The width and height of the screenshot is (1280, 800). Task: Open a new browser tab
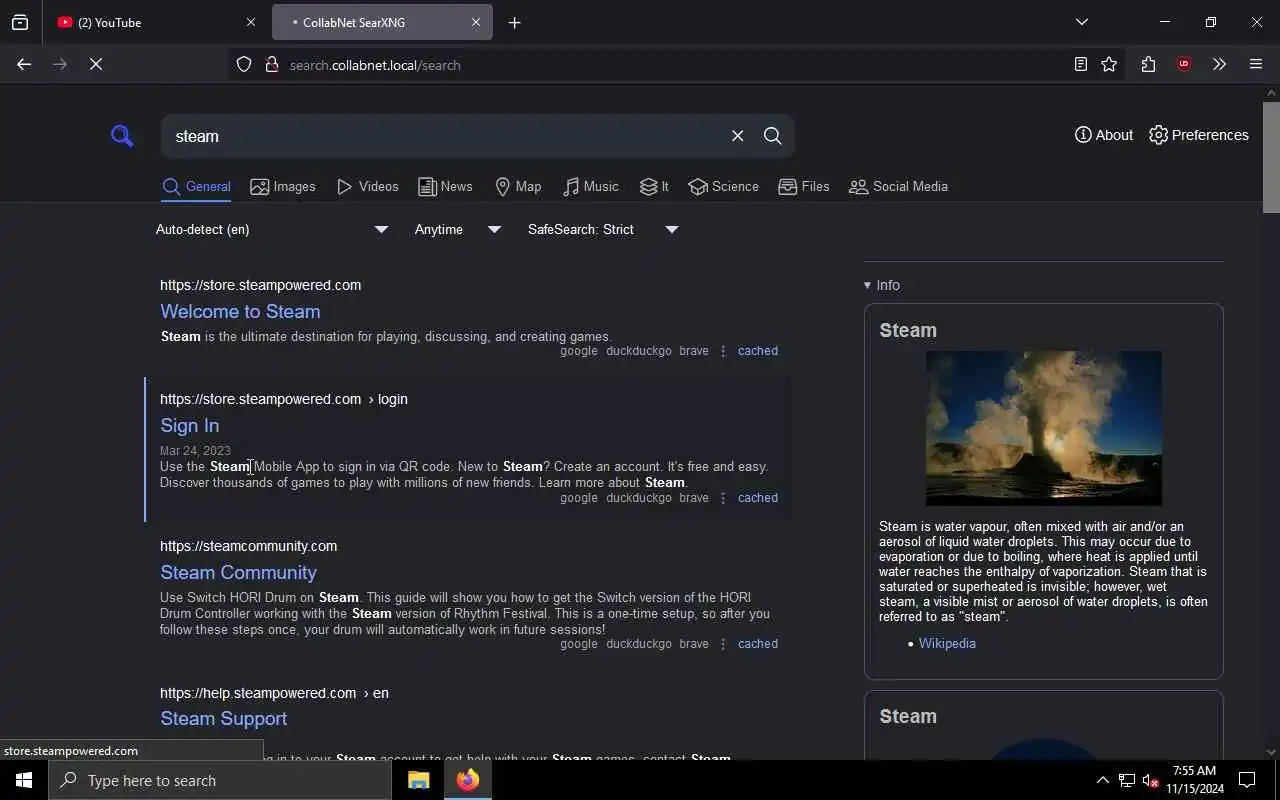[514, 22]
